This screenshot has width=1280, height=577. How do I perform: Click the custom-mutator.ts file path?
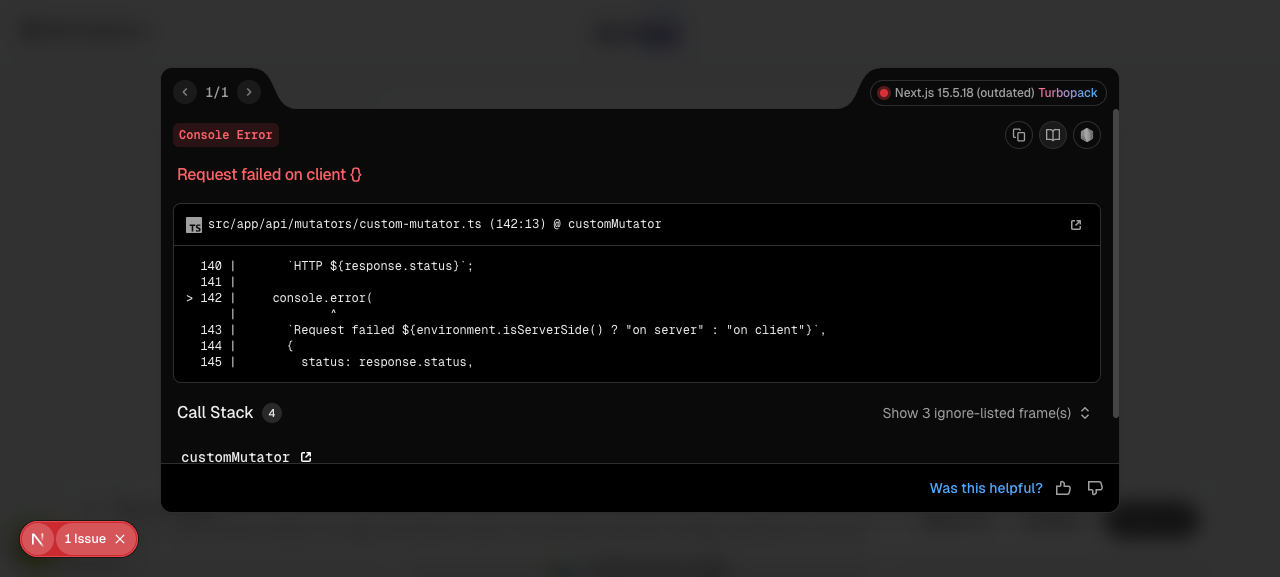(434, 224)
